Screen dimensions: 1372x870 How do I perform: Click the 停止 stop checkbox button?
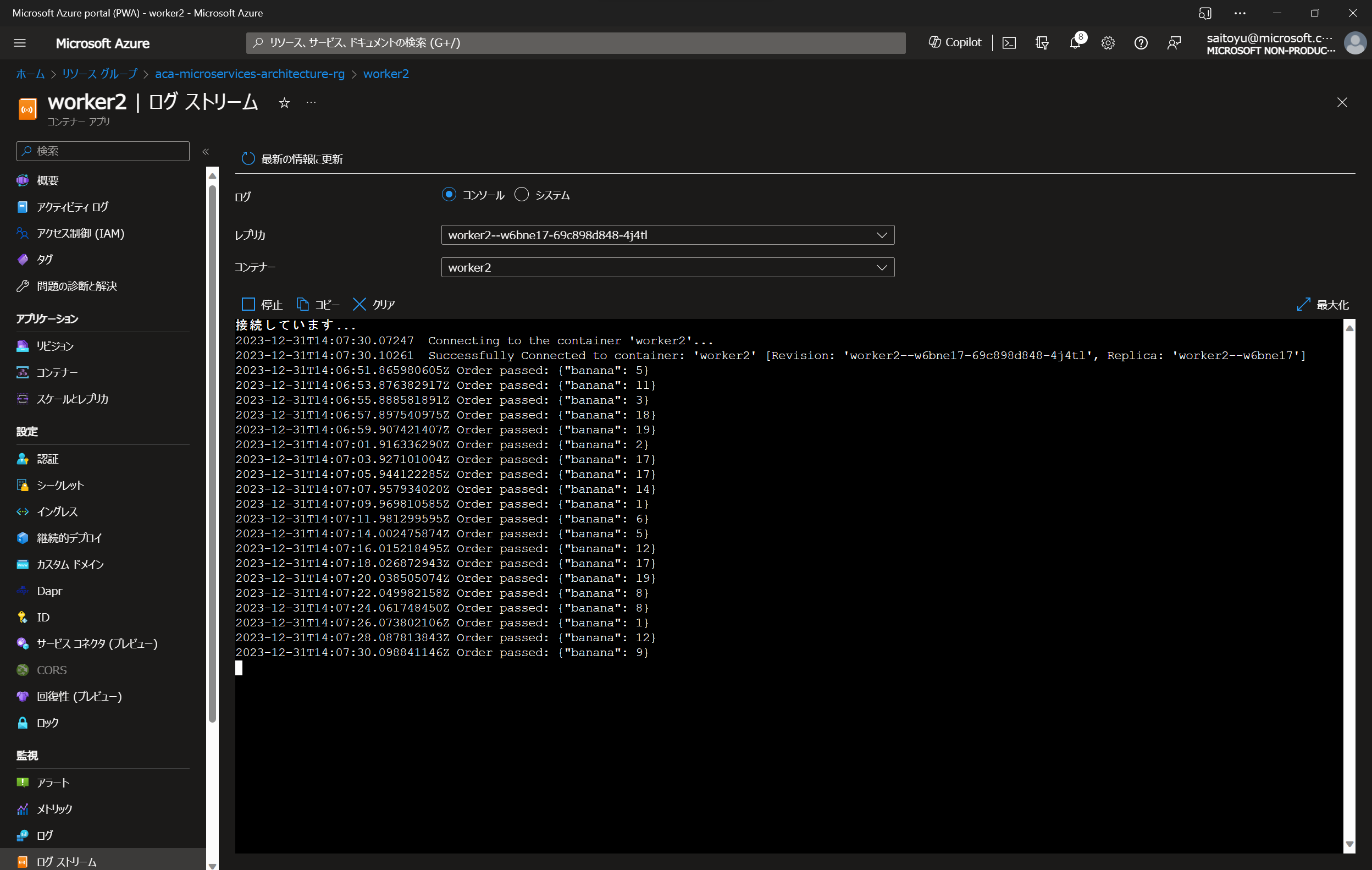point(248,305)
